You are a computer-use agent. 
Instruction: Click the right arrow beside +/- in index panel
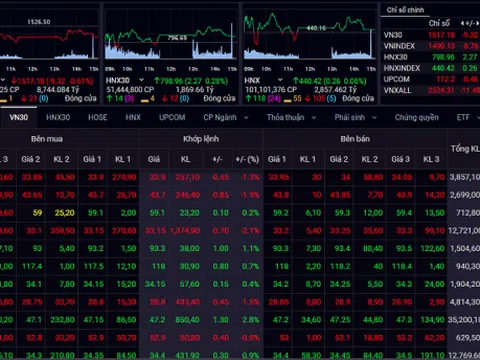point(478,23)
